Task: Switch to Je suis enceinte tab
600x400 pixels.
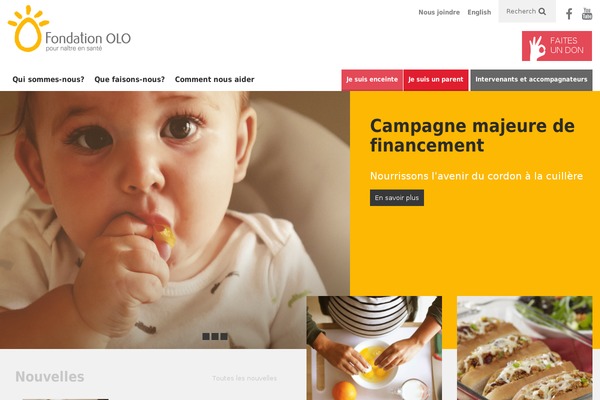Action: click(372, 80)
